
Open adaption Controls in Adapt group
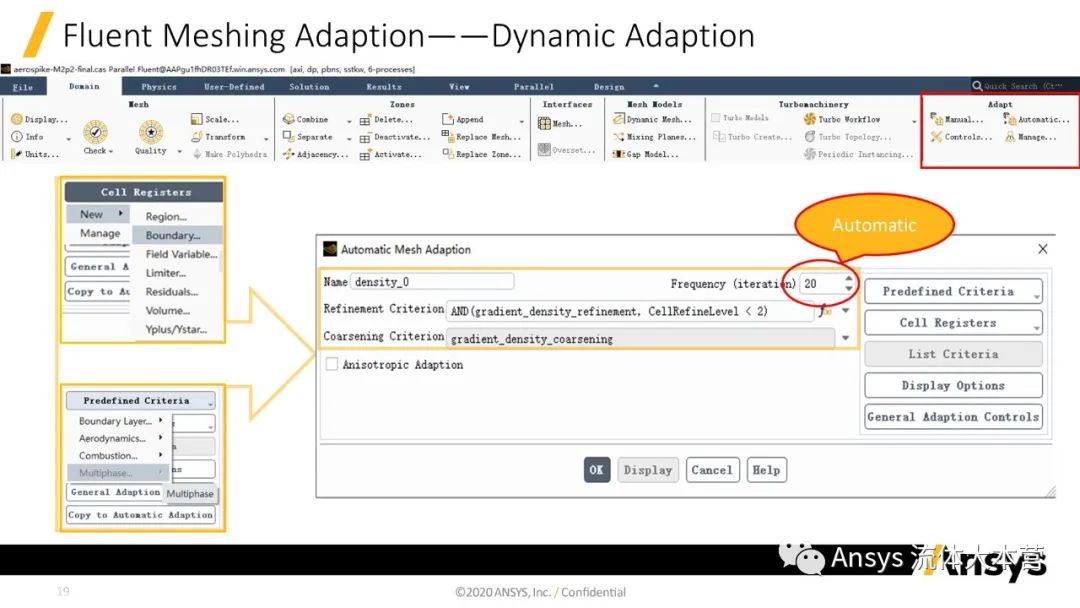(961, 136)
